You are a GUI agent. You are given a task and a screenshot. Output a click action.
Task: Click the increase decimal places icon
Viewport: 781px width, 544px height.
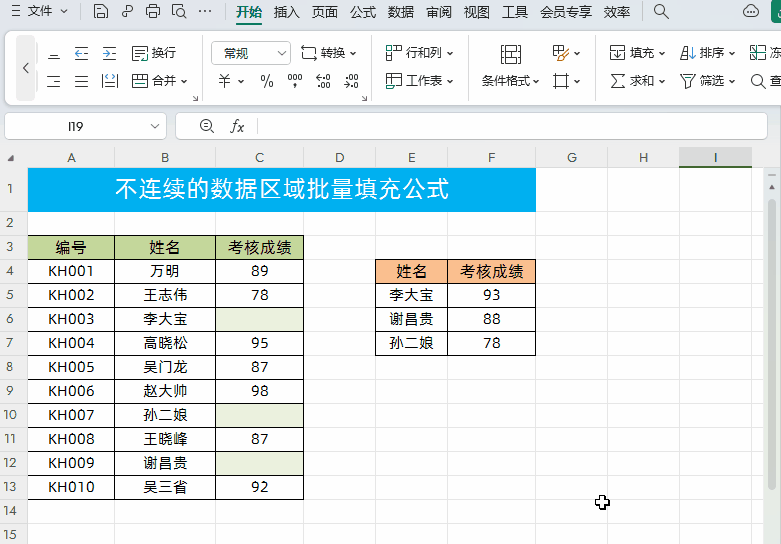tap(323, 81)
